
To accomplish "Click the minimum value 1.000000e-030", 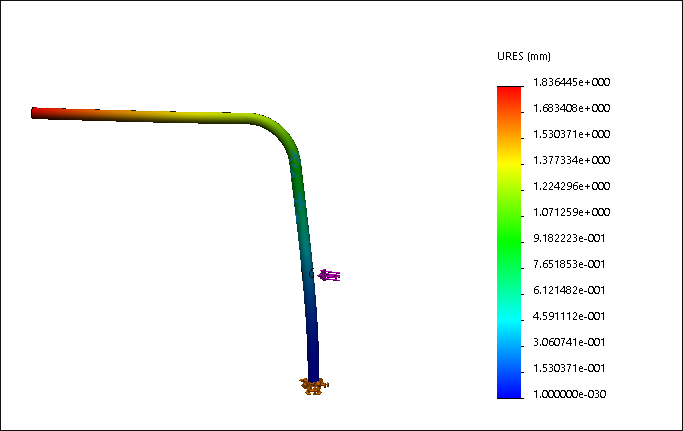I will (x=569, y=394).
